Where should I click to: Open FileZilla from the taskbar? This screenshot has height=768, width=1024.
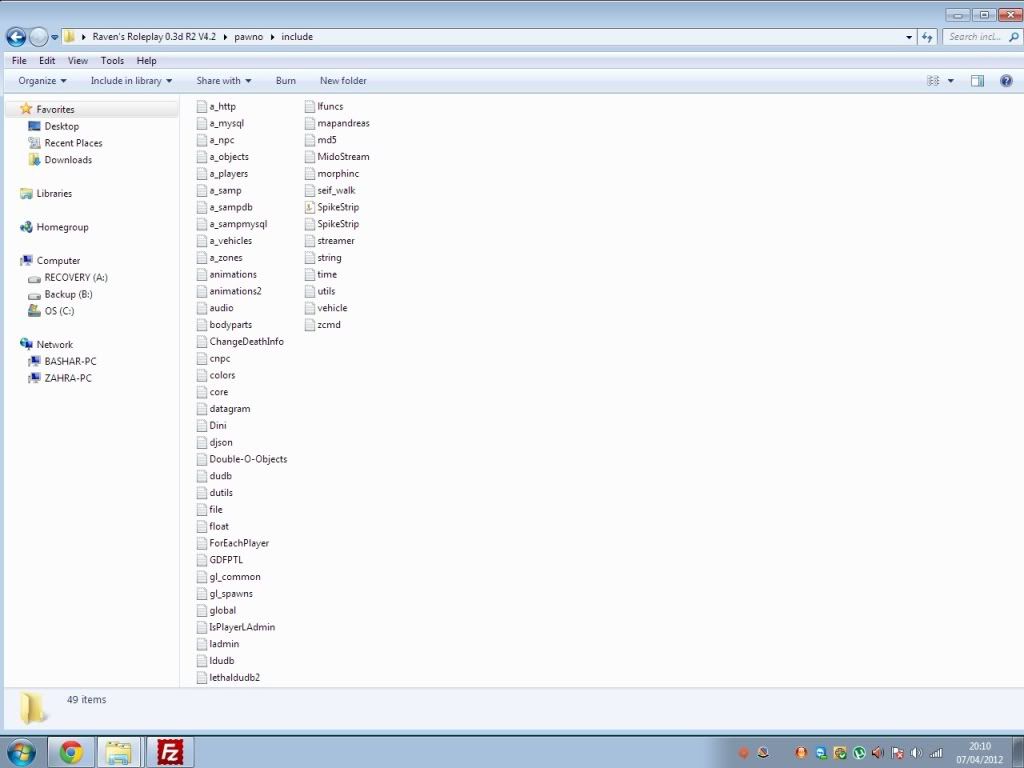coord(170,752)
